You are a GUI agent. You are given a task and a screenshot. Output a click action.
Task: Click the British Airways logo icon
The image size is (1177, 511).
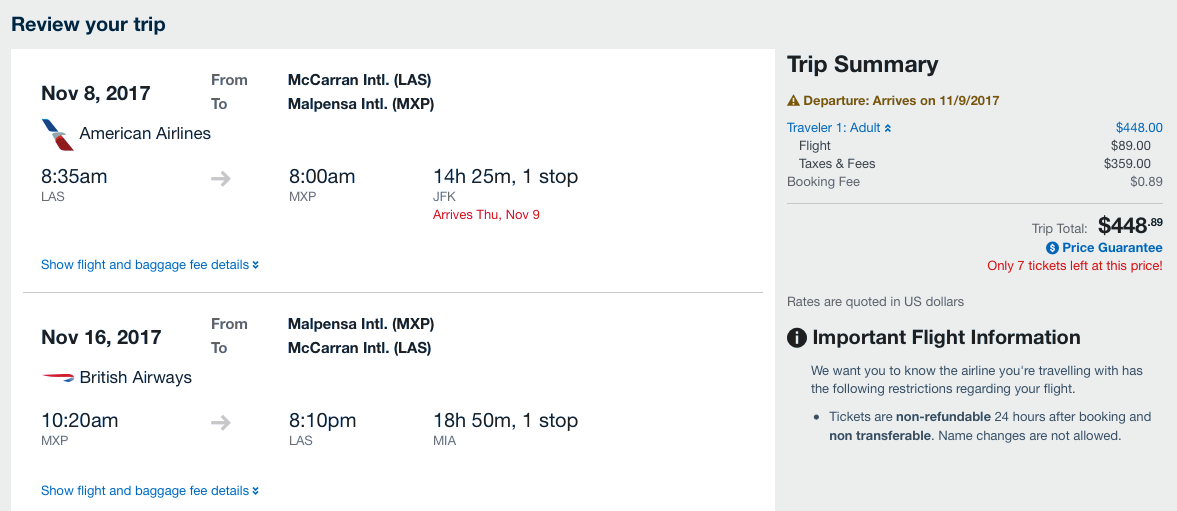[x=58, y=377]
